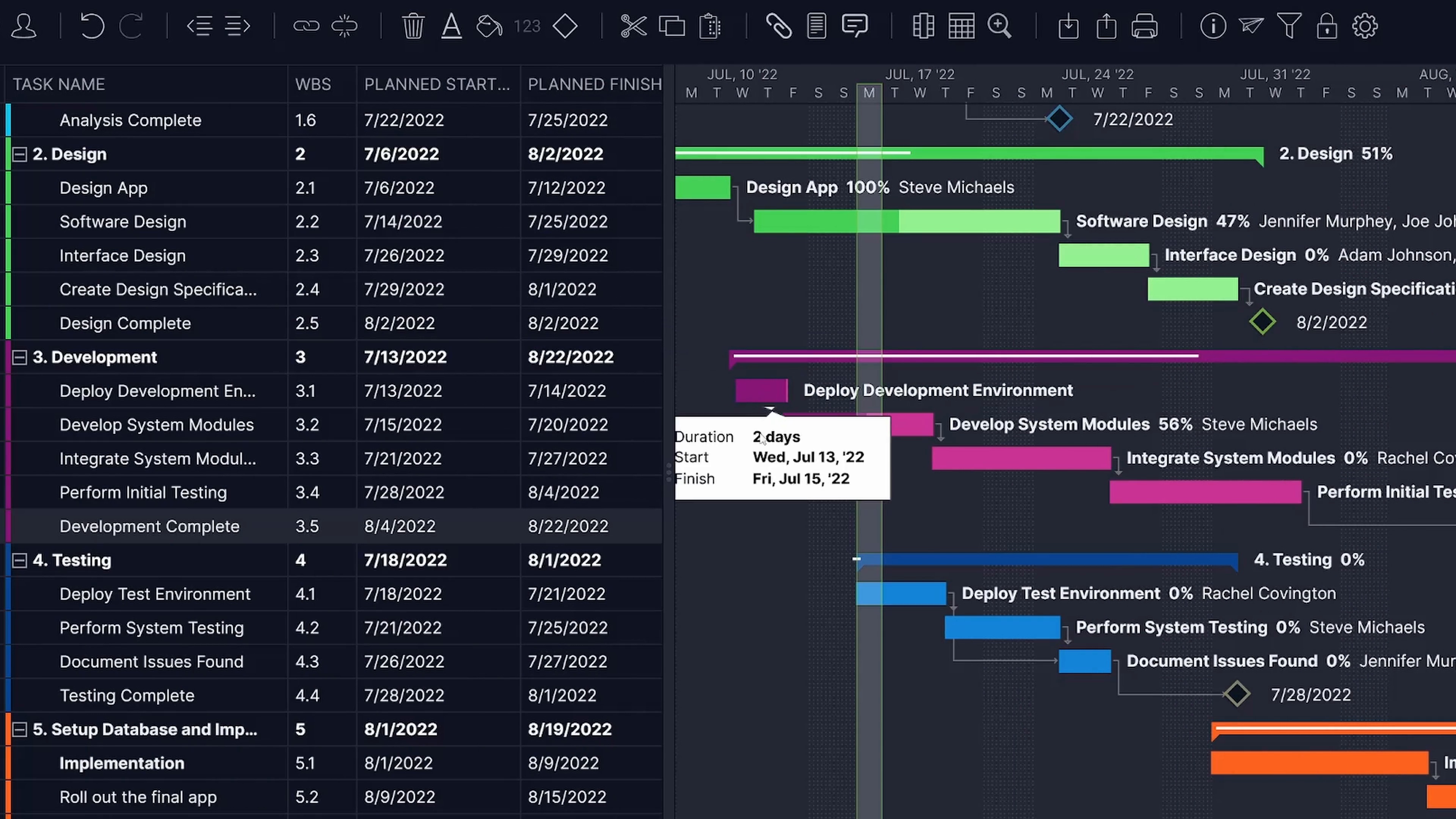Click the 7/22/2022 milestone diamond marker
The width and height of the screenshot is (1456, 819).
[1061, 119]
